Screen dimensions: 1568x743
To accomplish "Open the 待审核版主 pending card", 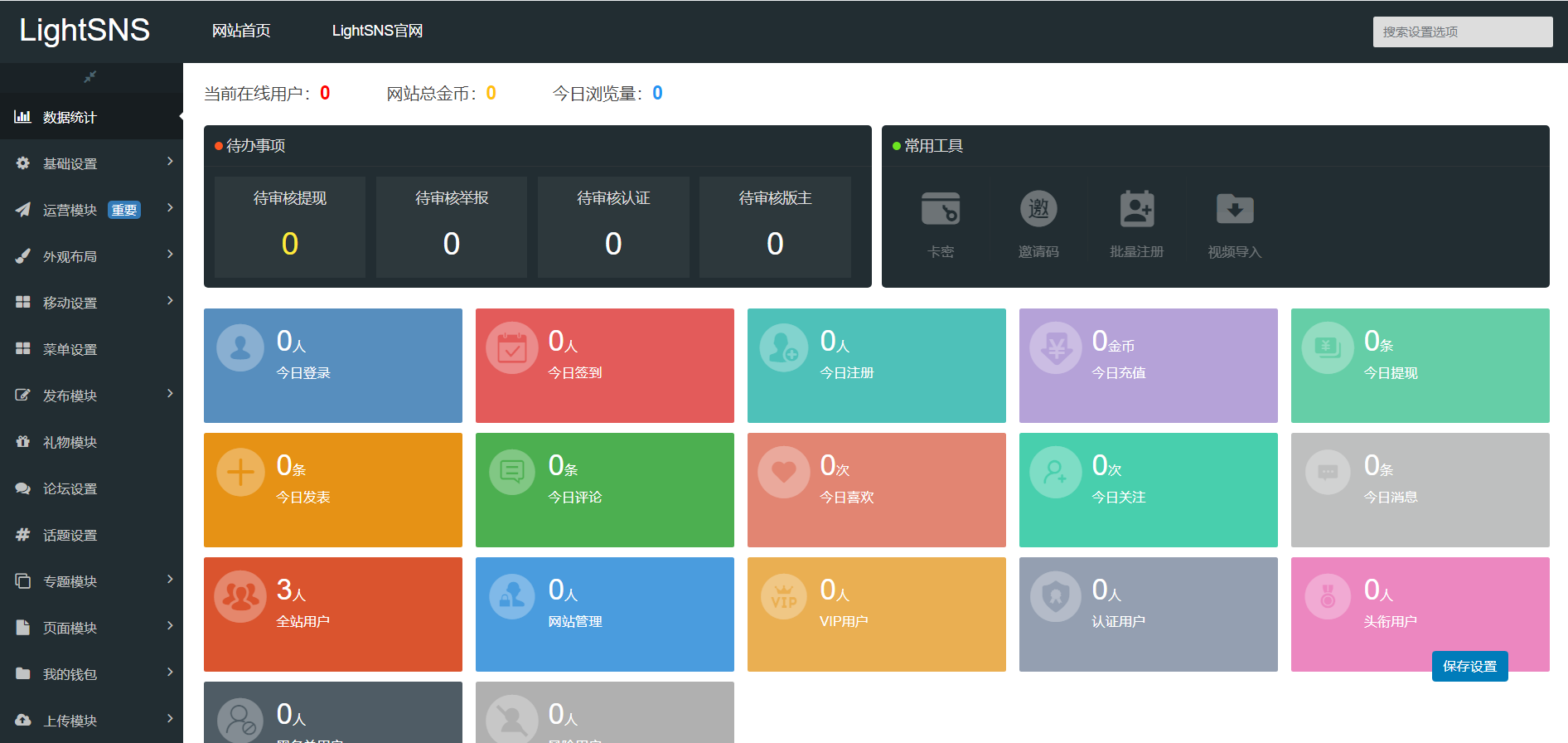I will click(x=775, y=226).
